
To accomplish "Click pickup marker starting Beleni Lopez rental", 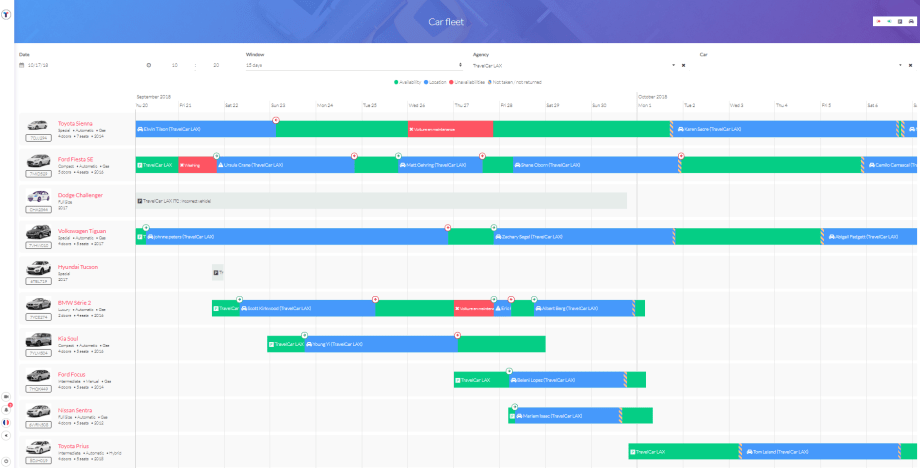I will (509, 371).
